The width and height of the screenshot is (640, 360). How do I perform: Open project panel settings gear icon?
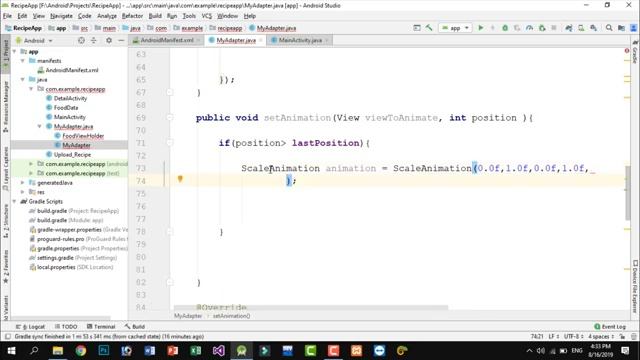click(109, 40)
